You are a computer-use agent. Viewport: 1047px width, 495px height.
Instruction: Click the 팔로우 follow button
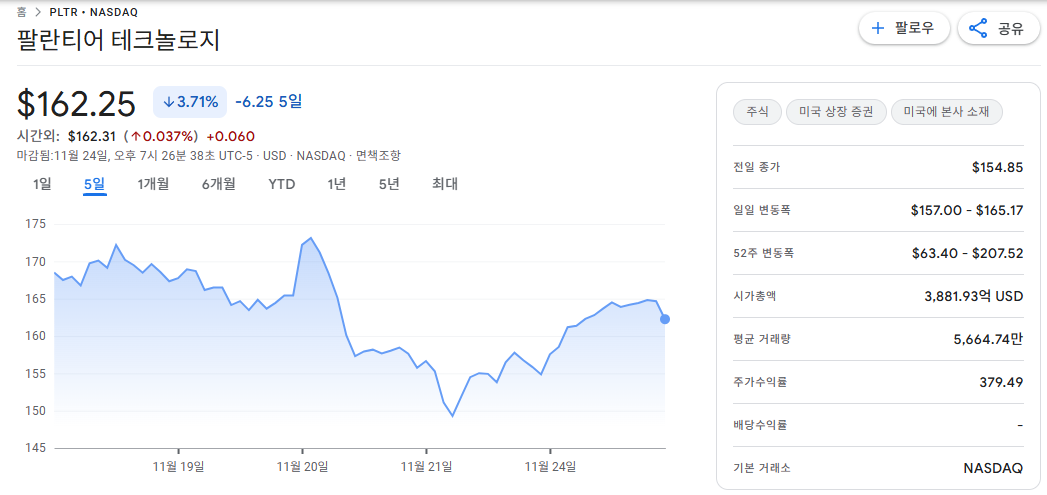tap(904, 28)
